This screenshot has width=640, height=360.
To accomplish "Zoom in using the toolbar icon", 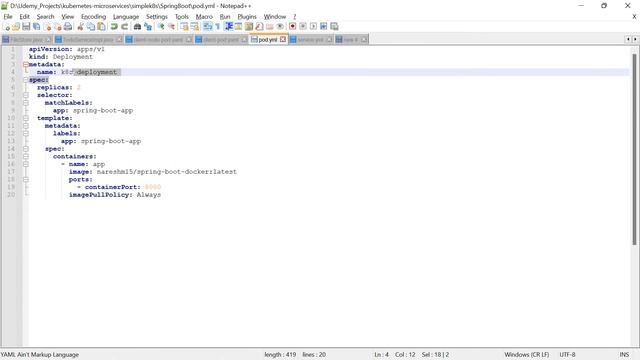I will [x=161, y=27].
